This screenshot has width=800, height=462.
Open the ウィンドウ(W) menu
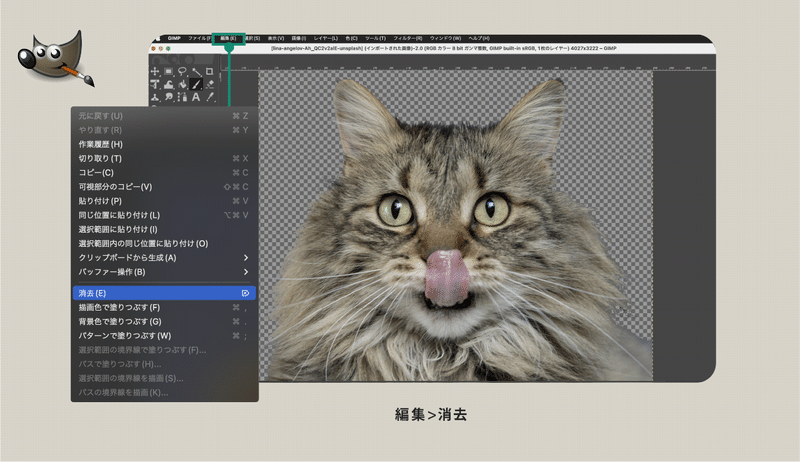(x=445, y=38)
